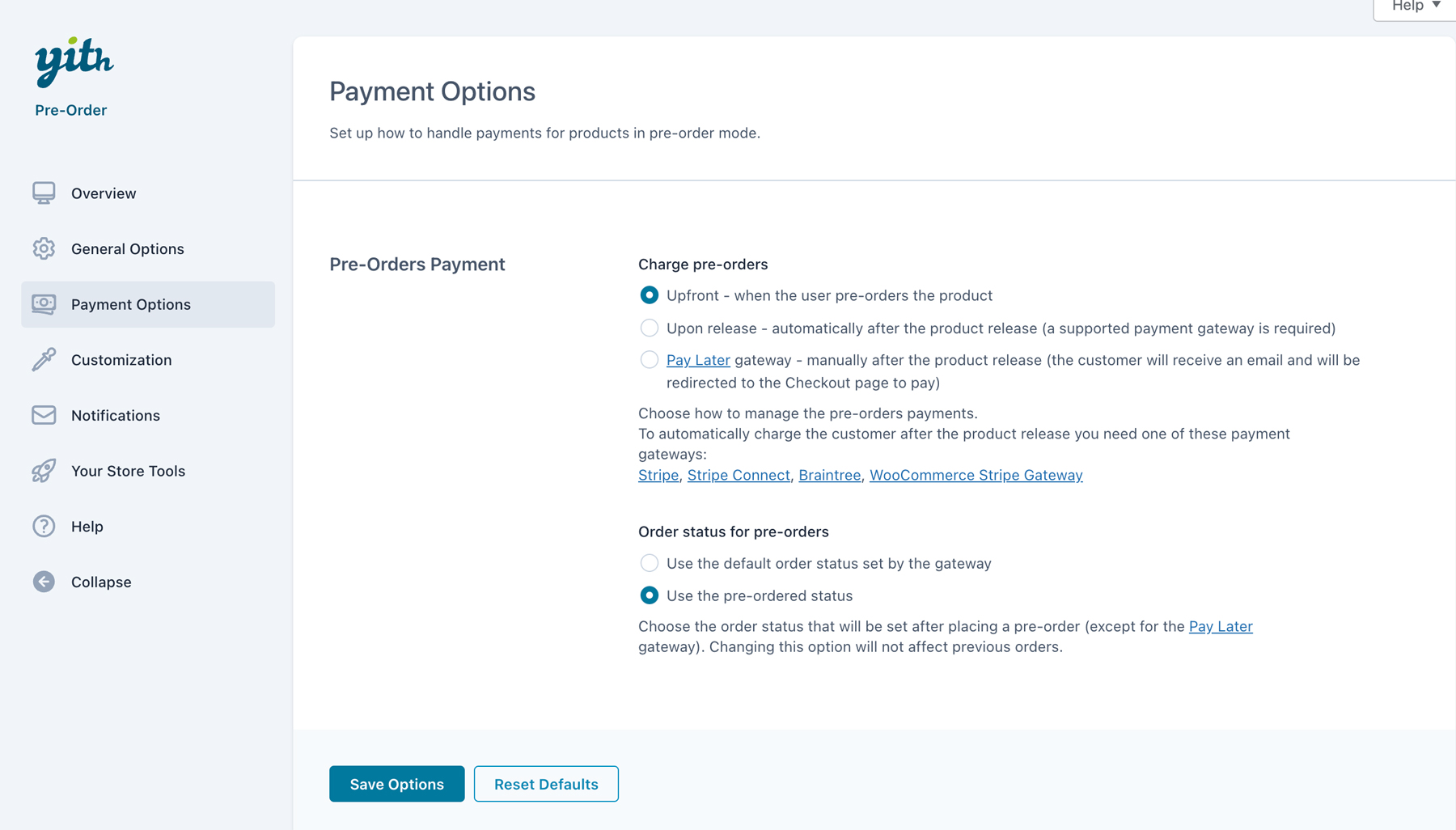Click the Customization eyedropper icon
The width and height of the screenshot is (1456, 830).
44,359
